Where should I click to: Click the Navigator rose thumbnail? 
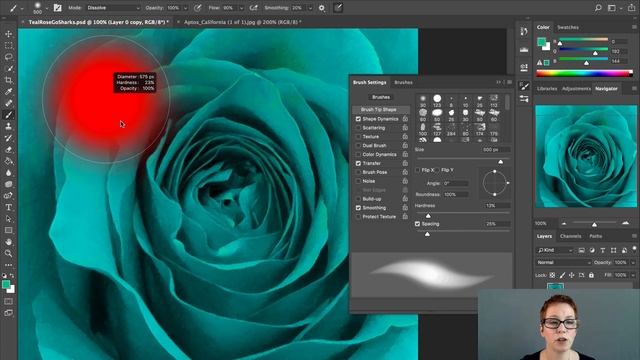tap(586, 156)
